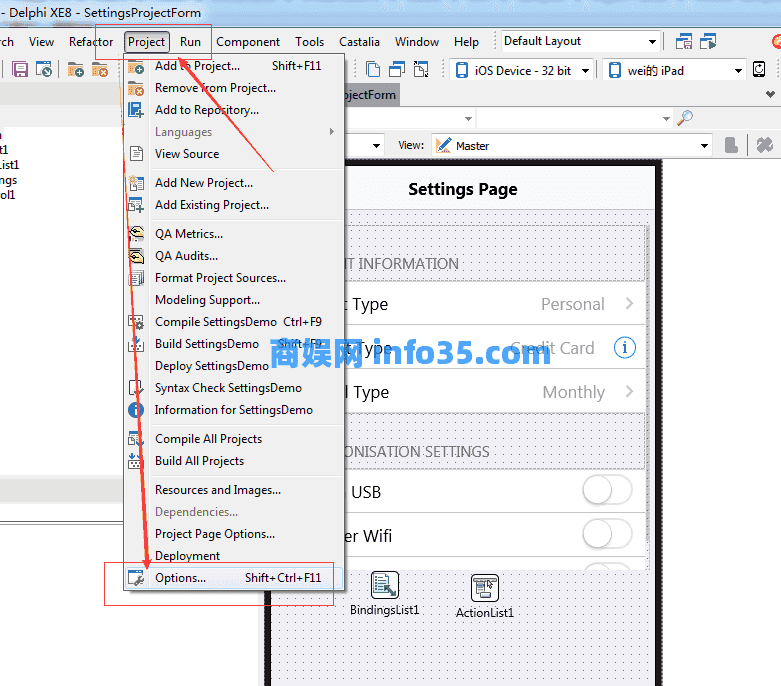Open the Castalia menu
The height and width of the screenshot is (686, 781).
[x=360, y=42]
